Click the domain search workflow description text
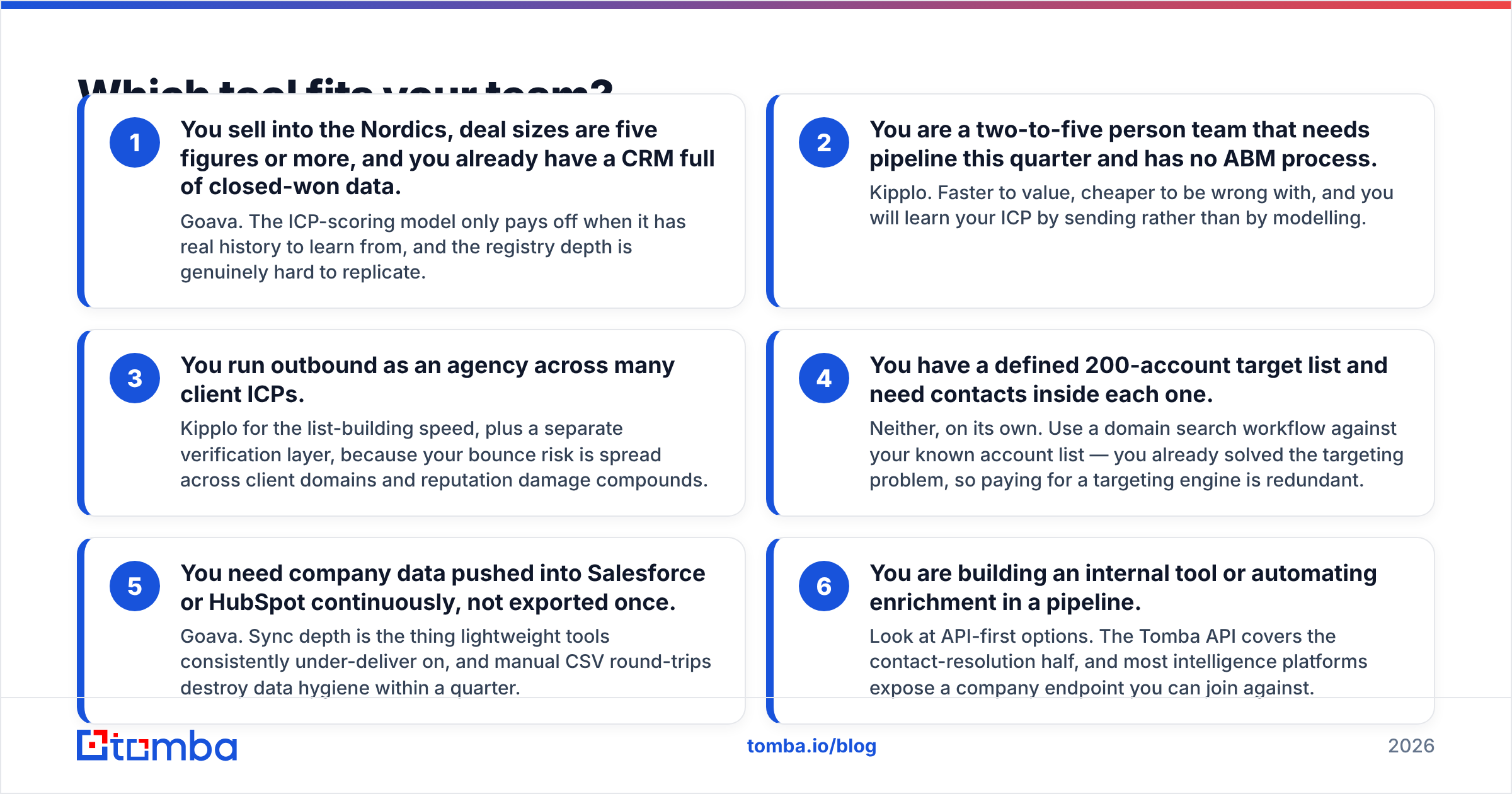The image size is (1512, 794). coord(1136,454)
